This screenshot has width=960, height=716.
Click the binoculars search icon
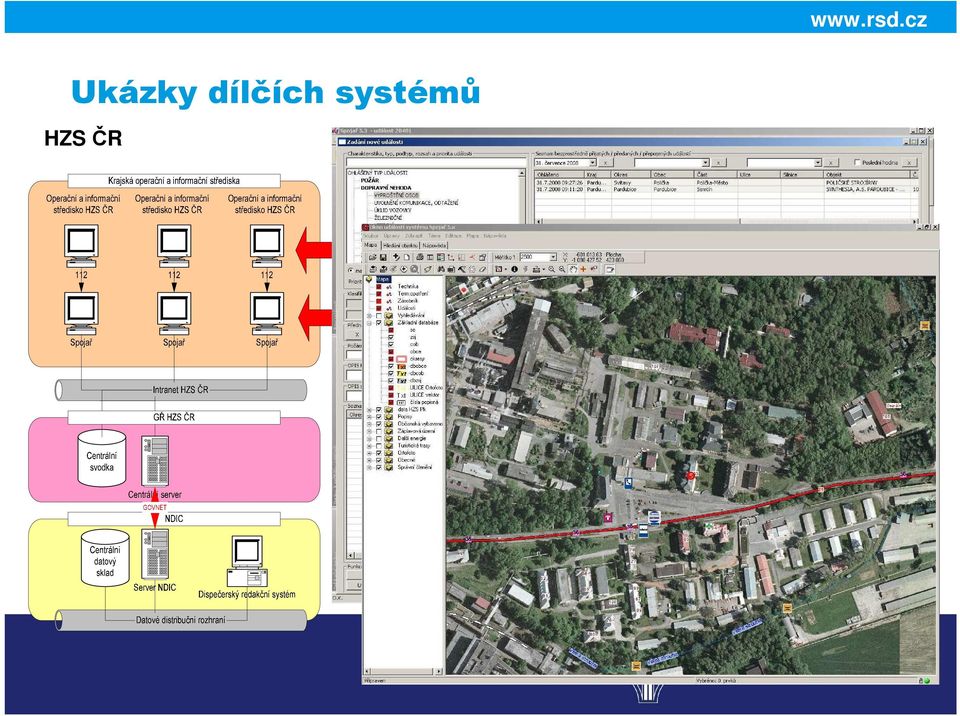(x=441, y=269)
